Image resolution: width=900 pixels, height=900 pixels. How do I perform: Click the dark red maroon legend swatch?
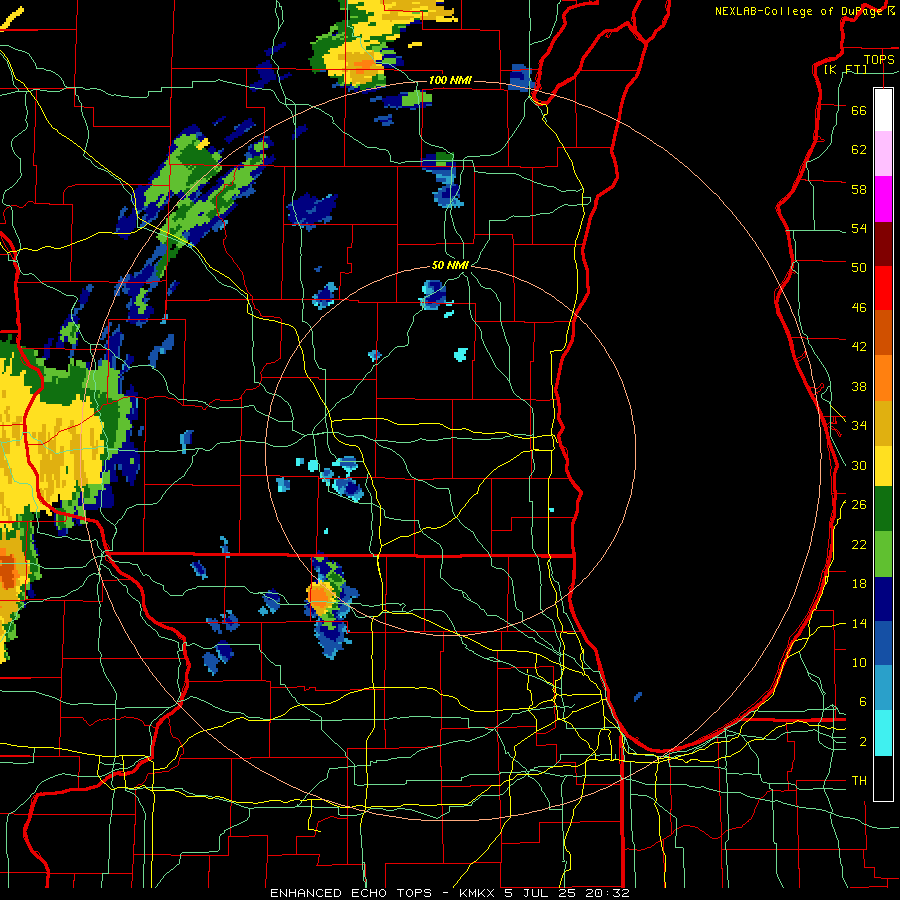(x=883, y=243)
